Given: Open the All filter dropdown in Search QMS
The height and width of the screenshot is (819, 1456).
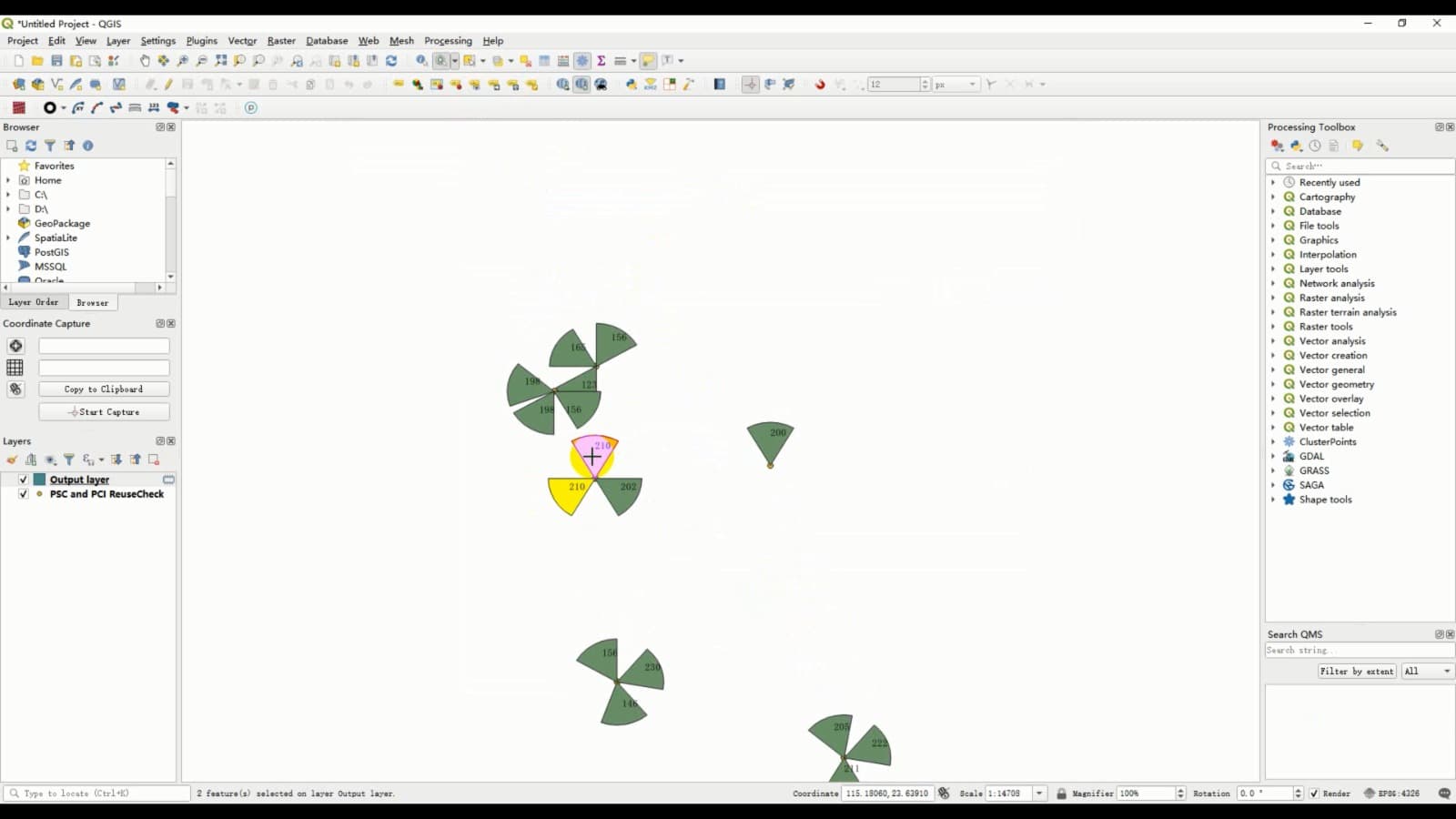Looking at the screenshot, I should pyautogui.click(x=1427, y=672).
